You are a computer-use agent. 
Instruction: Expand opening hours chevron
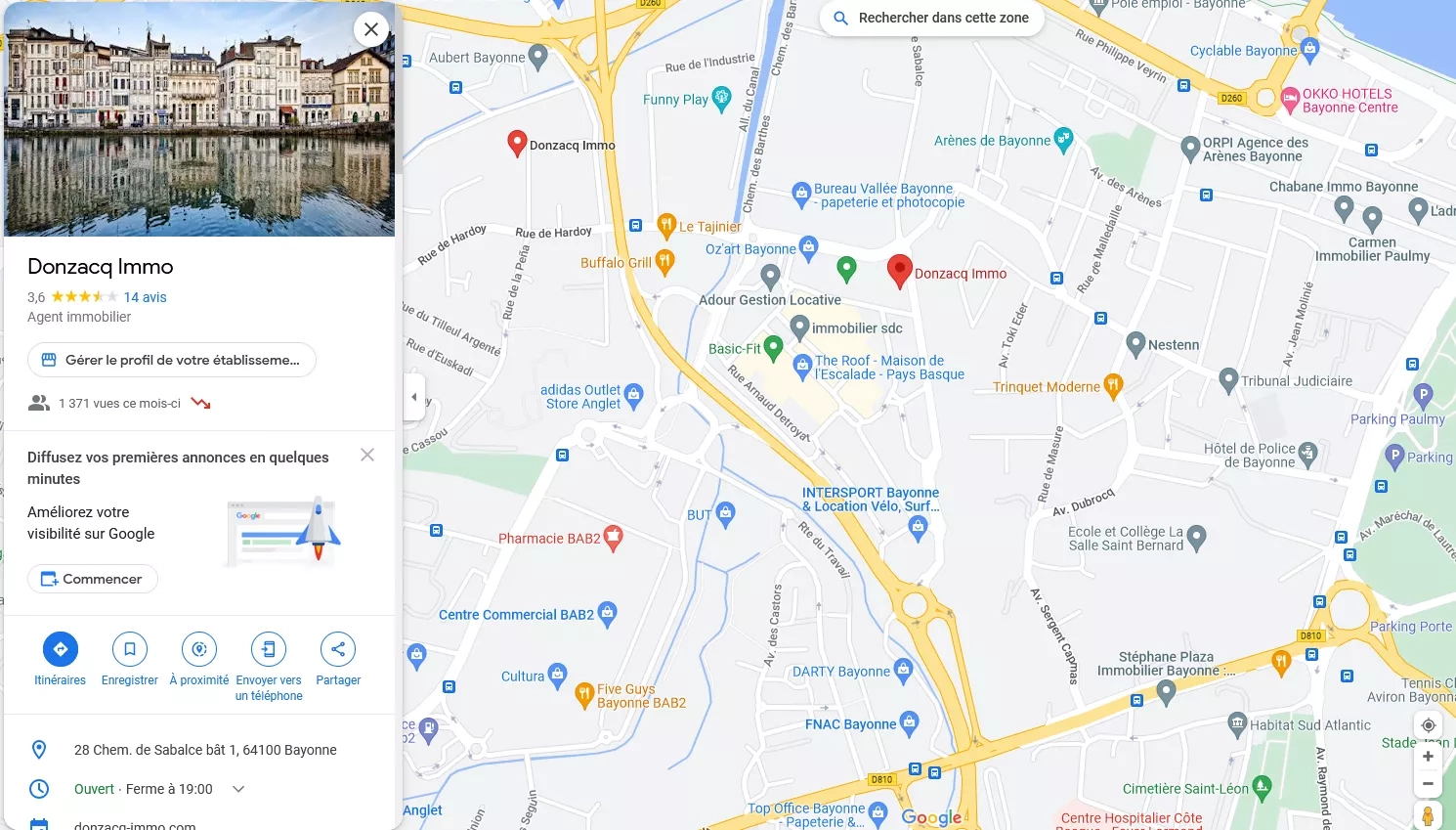coord(238,789)
